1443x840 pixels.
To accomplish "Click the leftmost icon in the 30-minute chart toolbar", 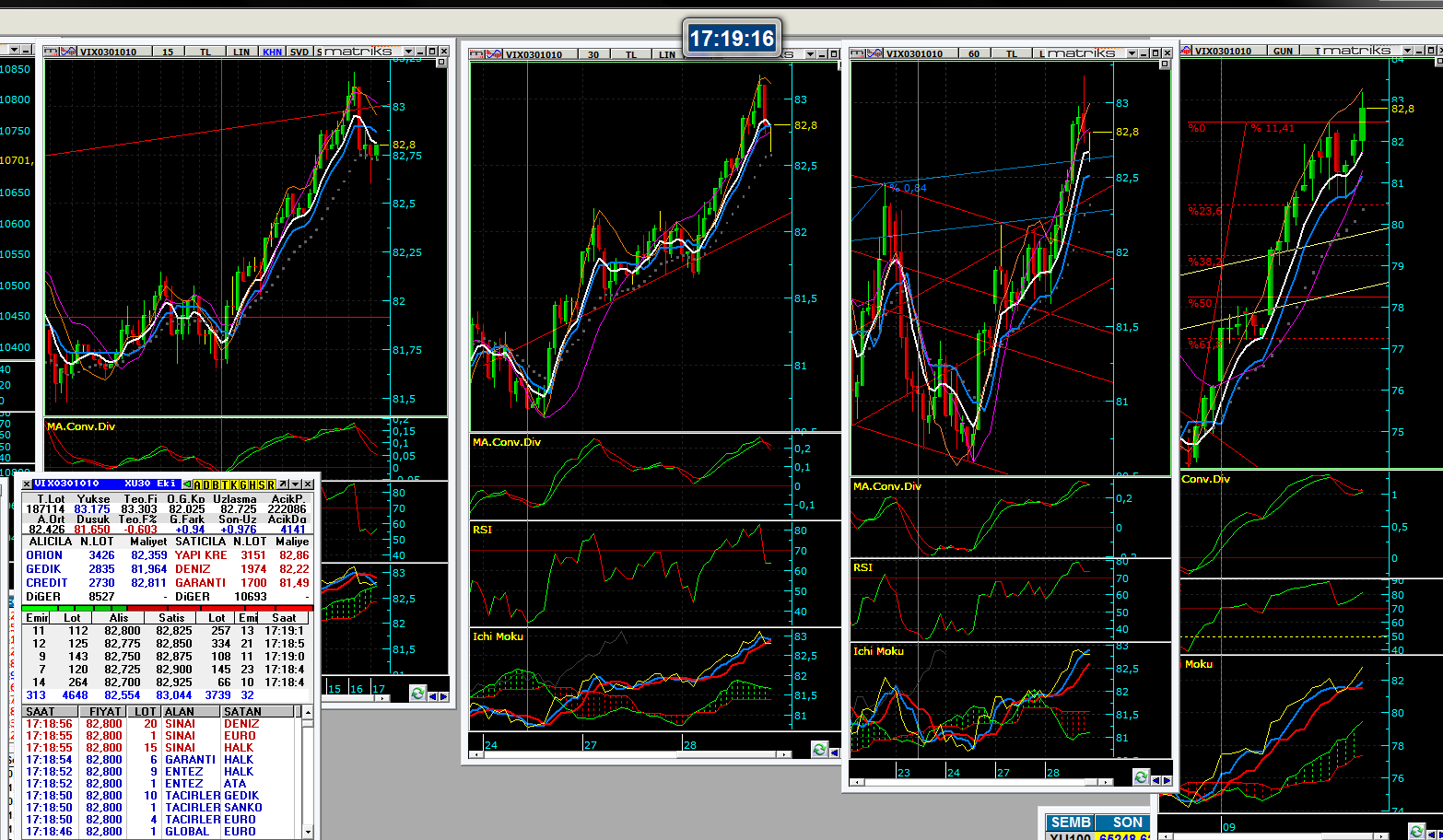I will coord(476,54).
